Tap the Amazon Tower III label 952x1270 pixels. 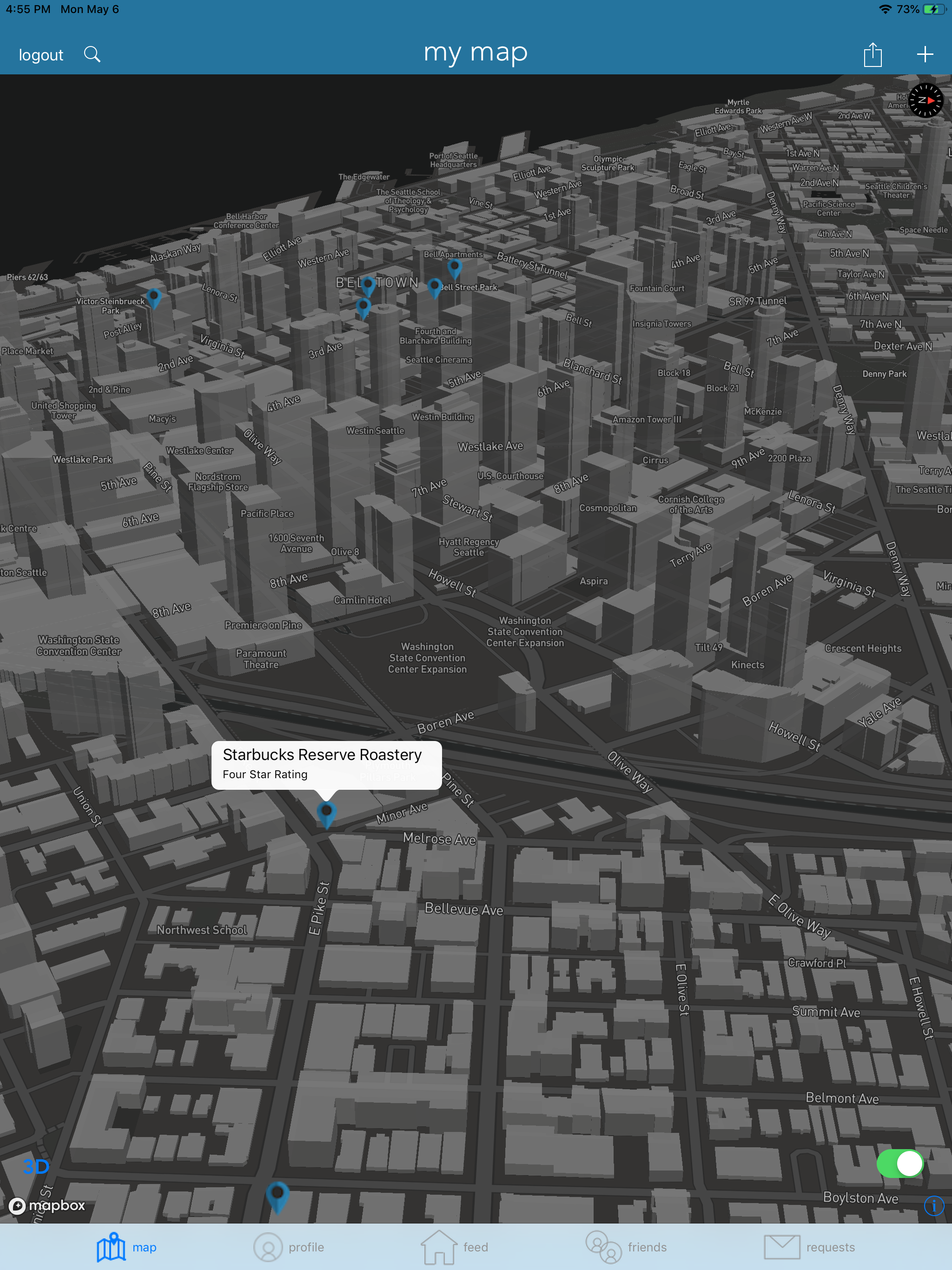coord(647,420)
